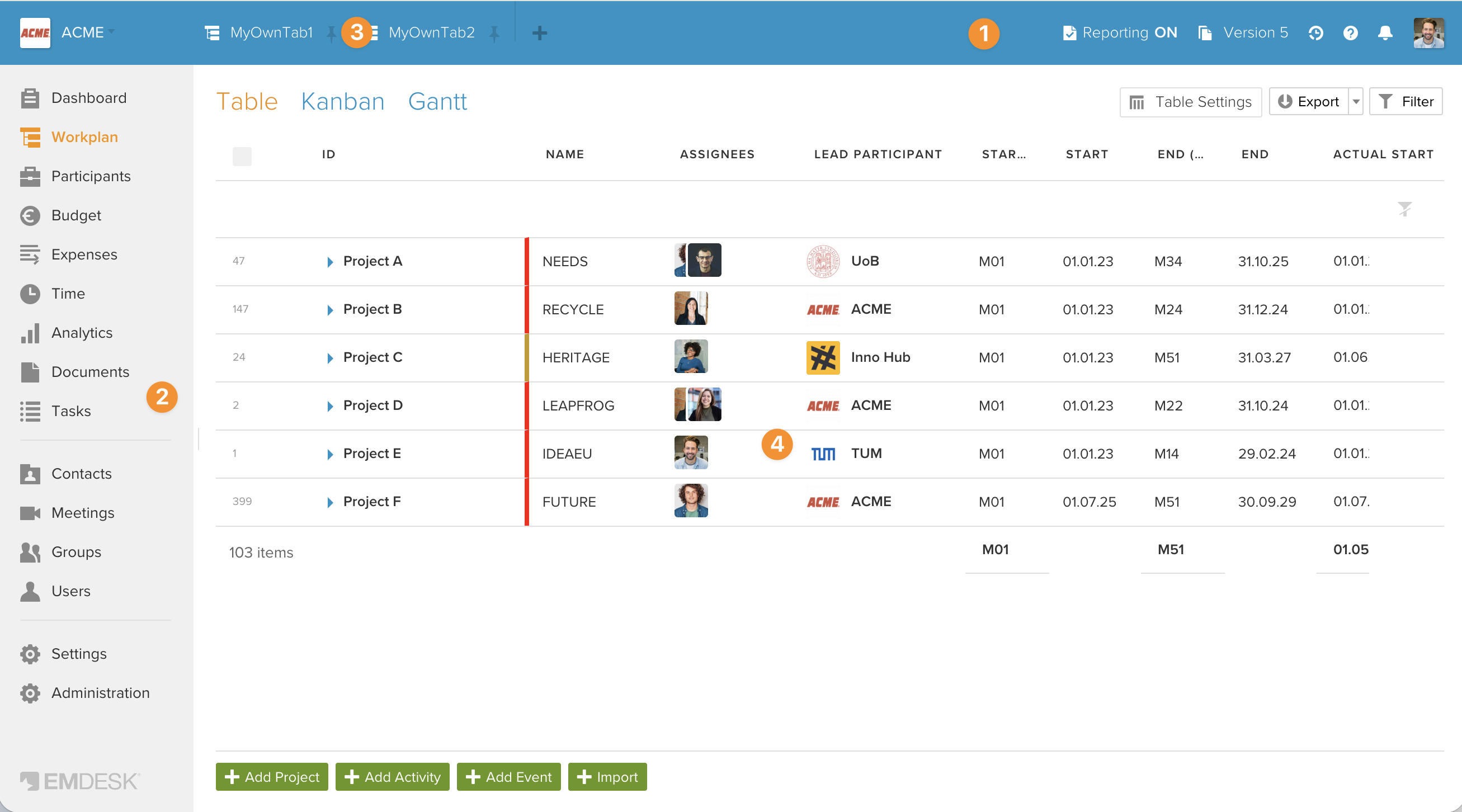Open Table Settings button
Image resolution: width=1462 pixels, height=812 pixels.
click(x=1190, y=102)
